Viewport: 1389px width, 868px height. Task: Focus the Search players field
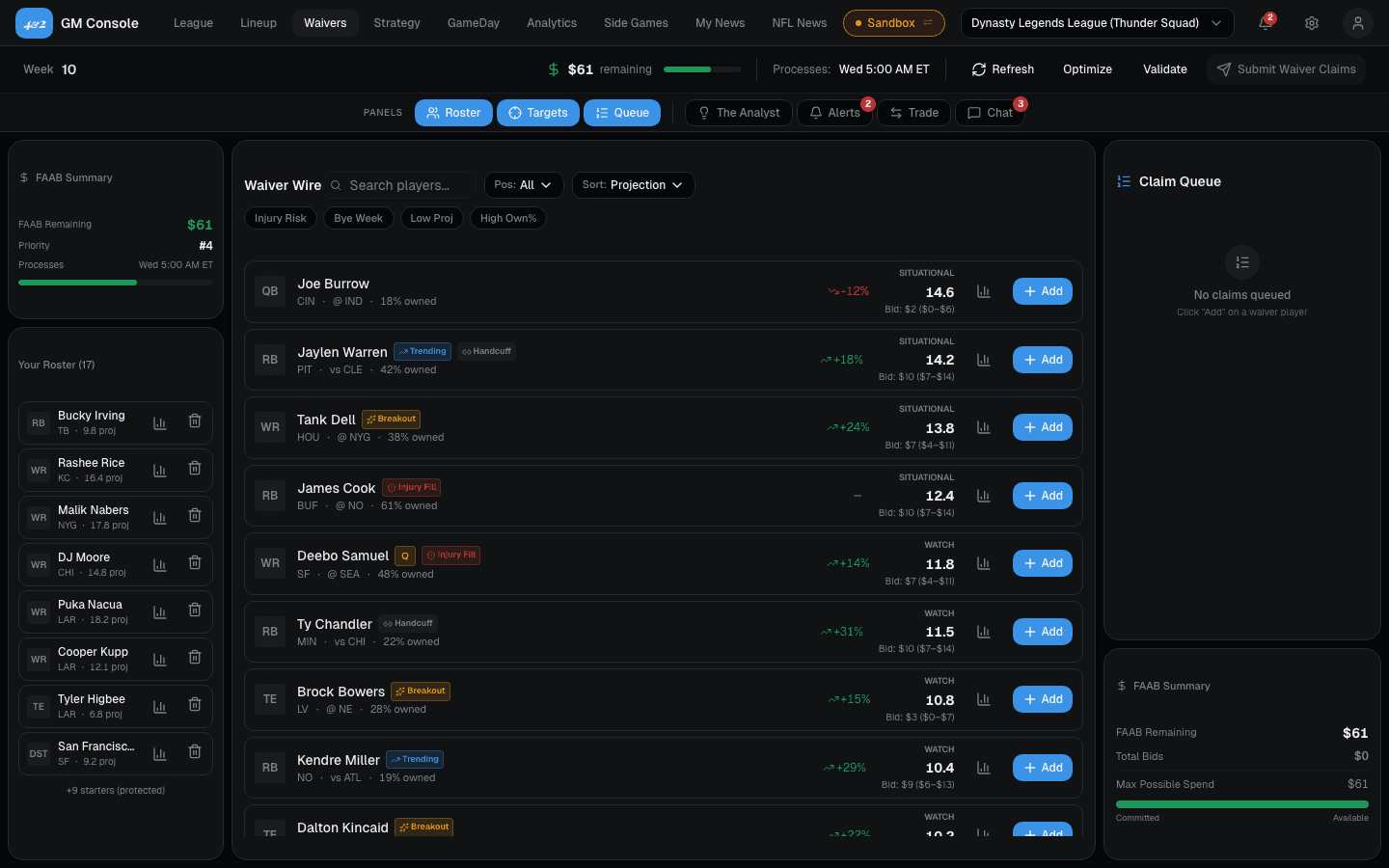click(401, 185)
